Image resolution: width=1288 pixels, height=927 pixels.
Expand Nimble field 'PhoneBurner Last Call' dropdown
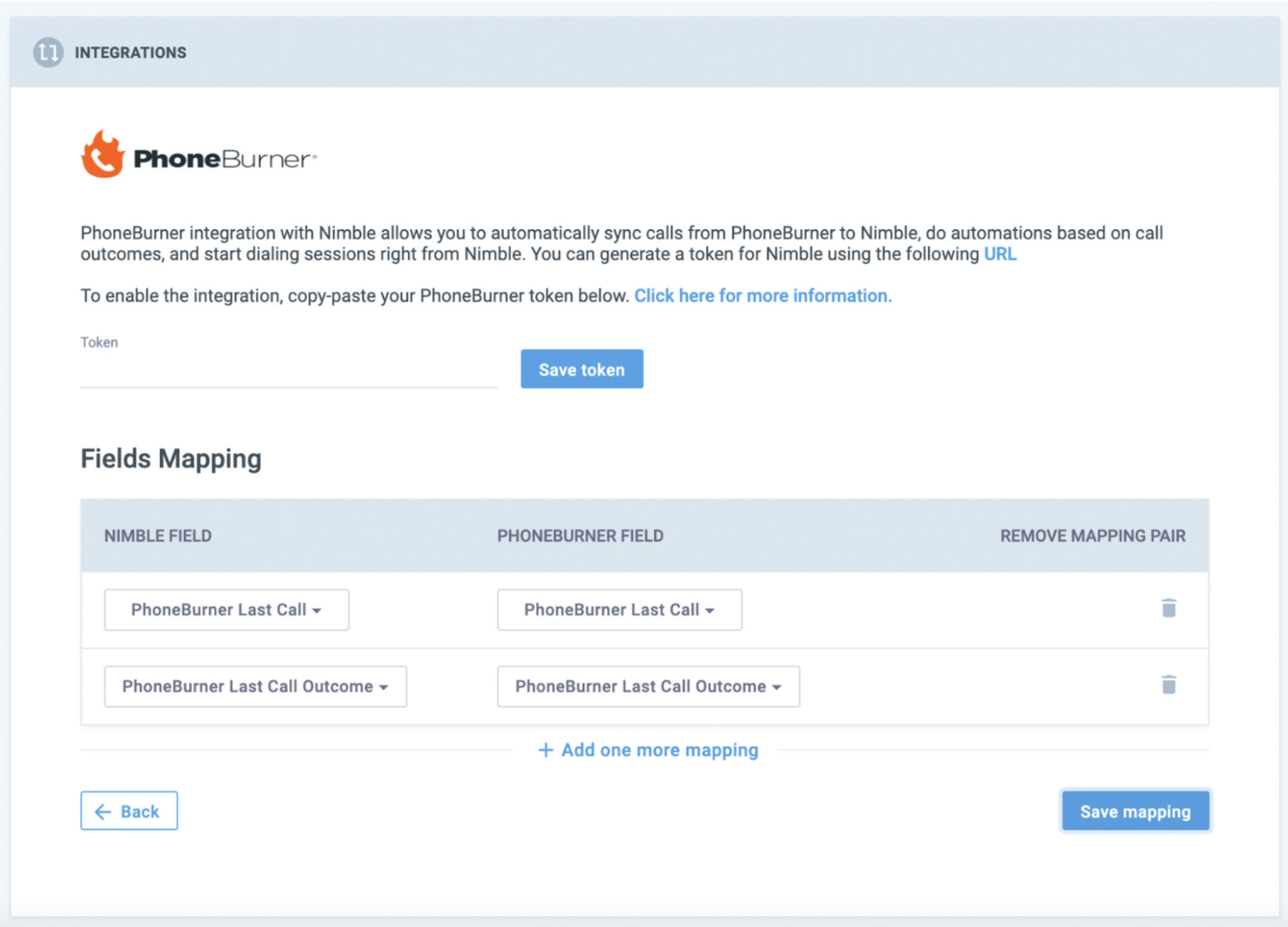pyautogui.click(x=226, y=610)
